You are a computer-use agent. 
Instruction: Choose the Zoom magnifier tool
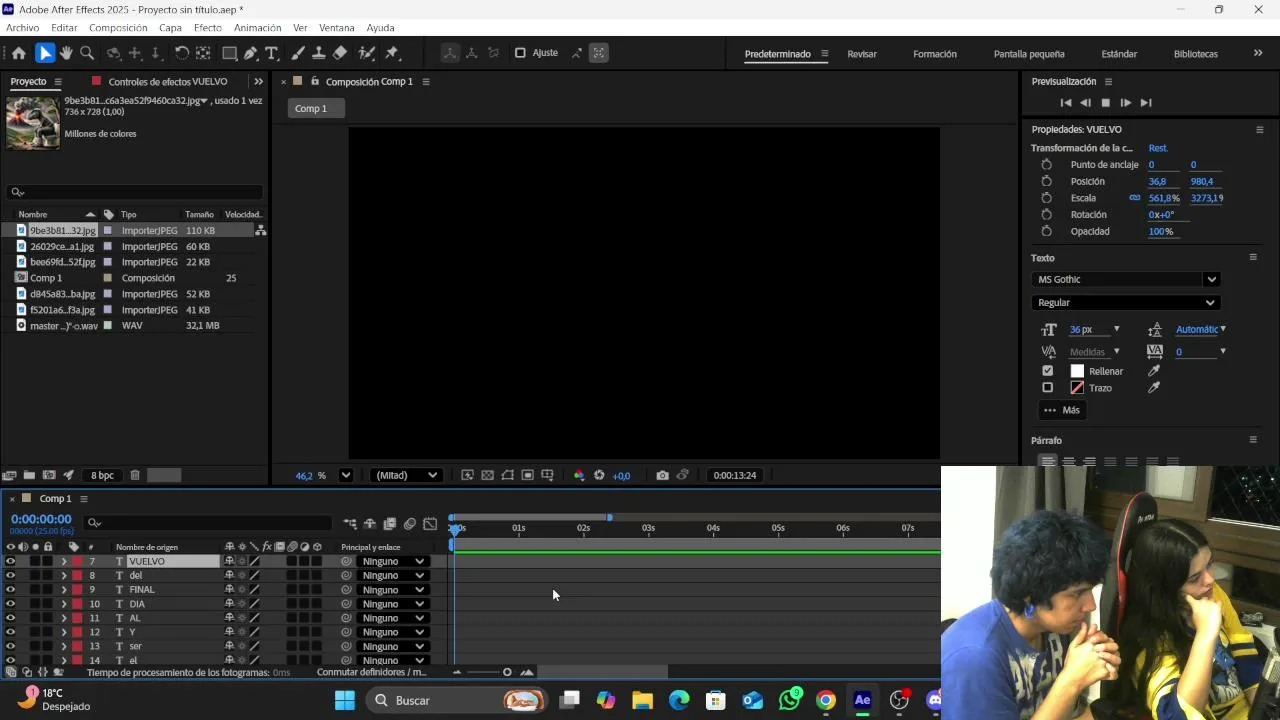(x=87, y=53)
